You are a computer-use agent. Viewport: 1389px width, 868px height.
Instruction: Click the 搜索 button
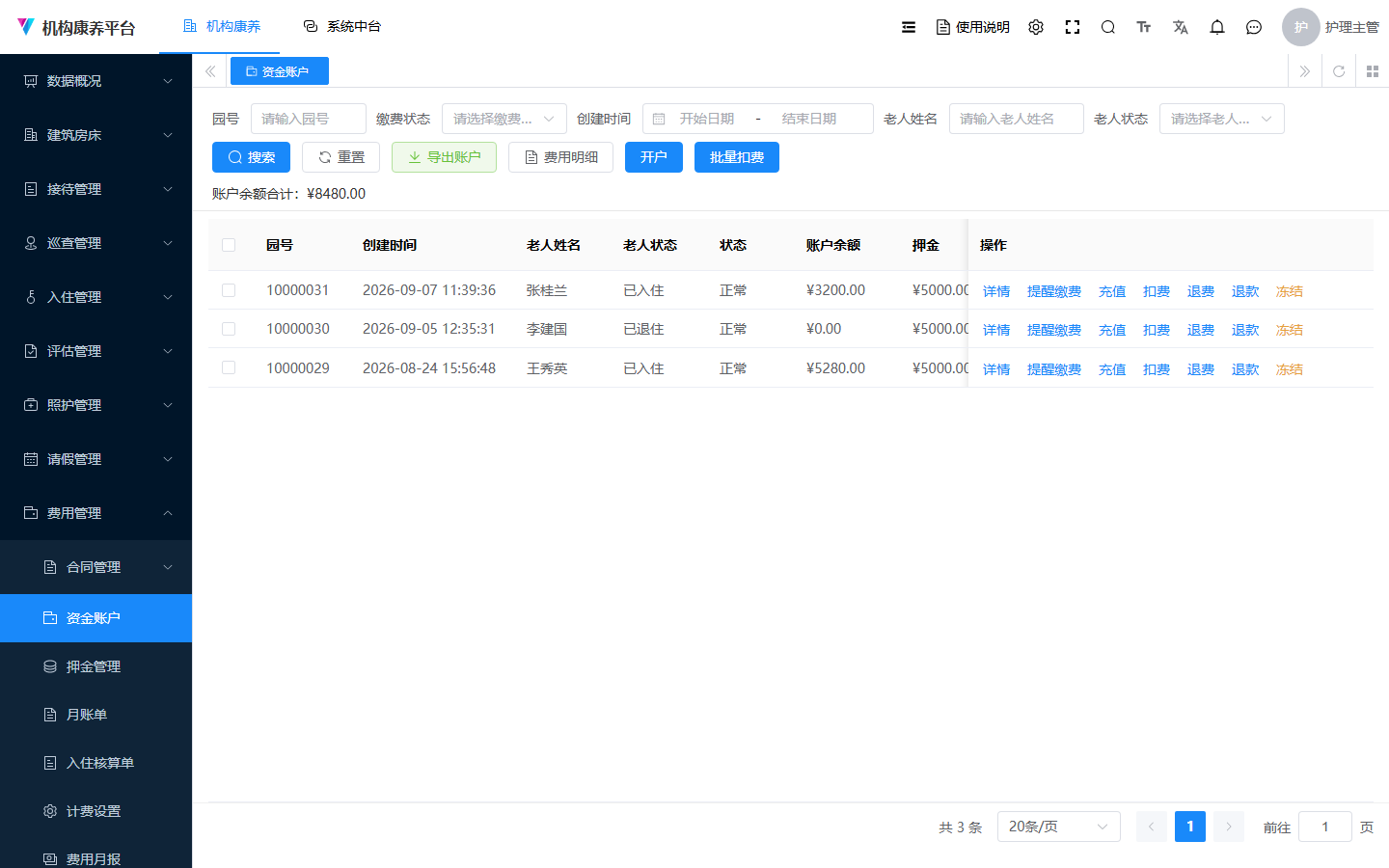point(251,157)
